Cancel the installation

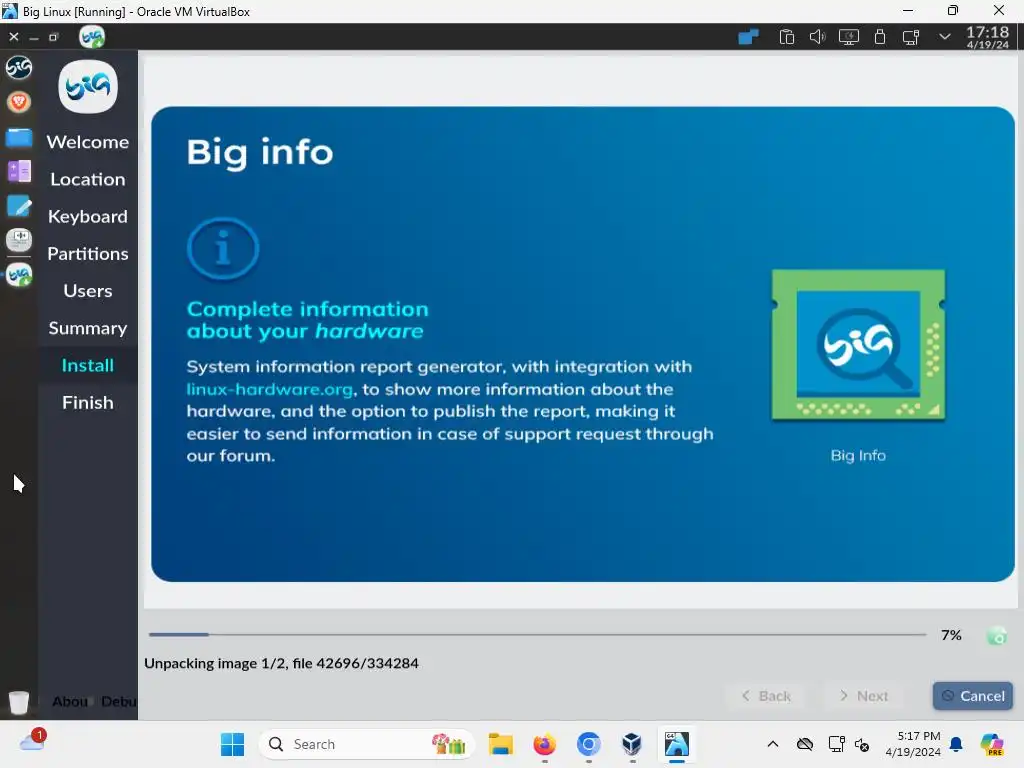(x=972, y=696)
